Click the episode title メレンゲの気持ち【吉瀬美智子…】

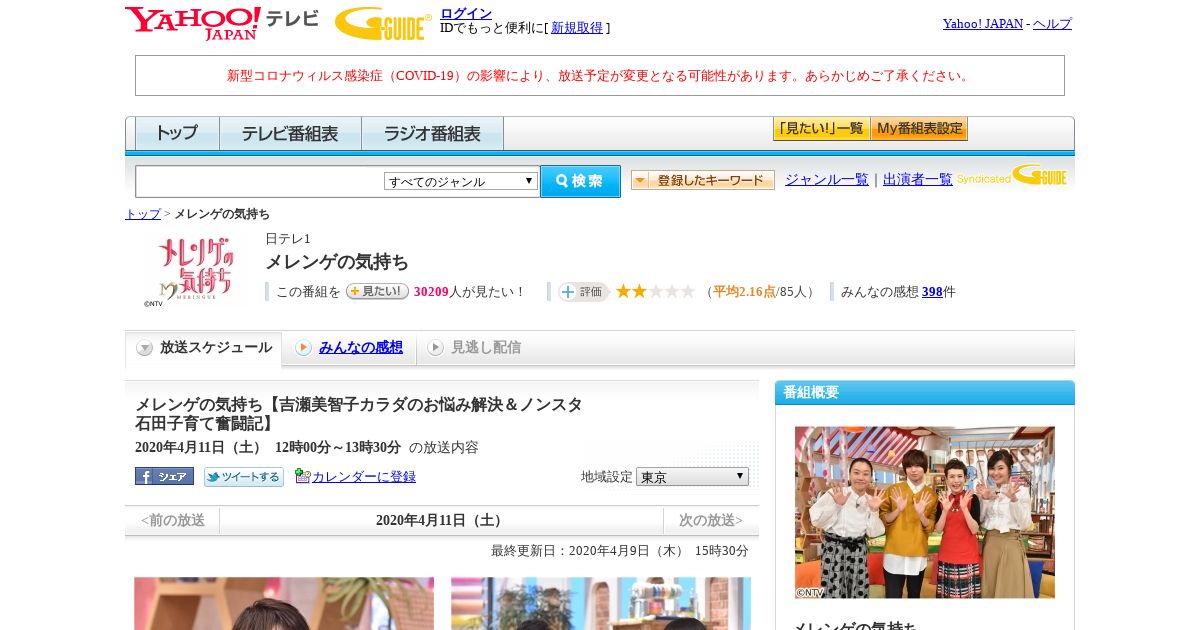tap(359, 414)
